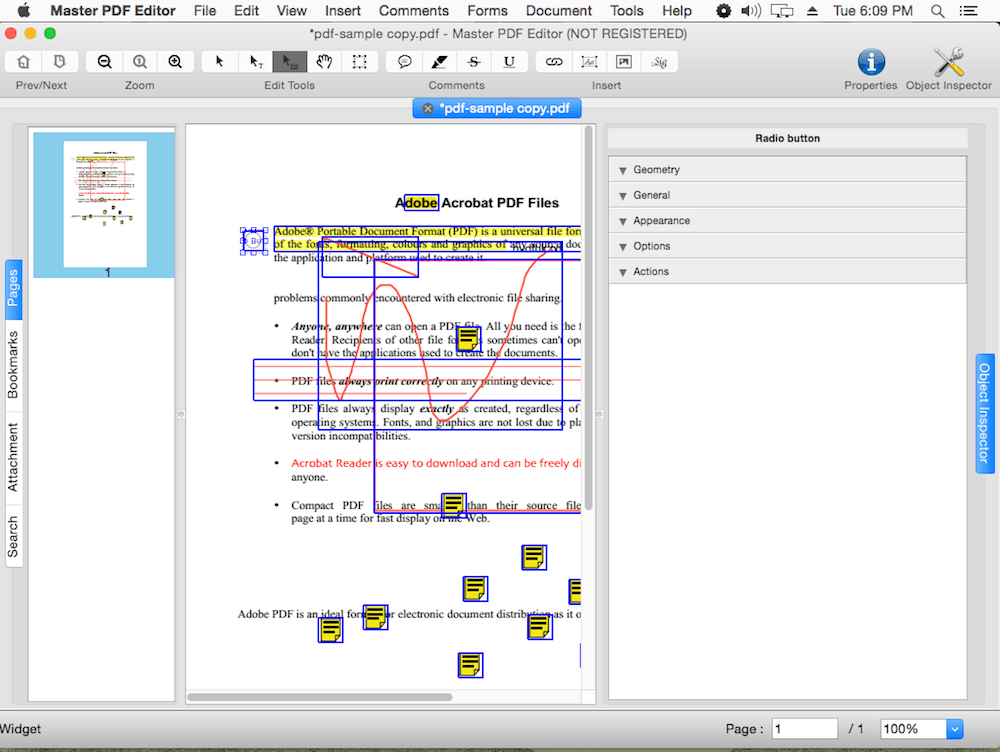The width and height of the screenshot is (1000, 752).
Task: Select page 1 thumbnail
Action: point(105,204)
